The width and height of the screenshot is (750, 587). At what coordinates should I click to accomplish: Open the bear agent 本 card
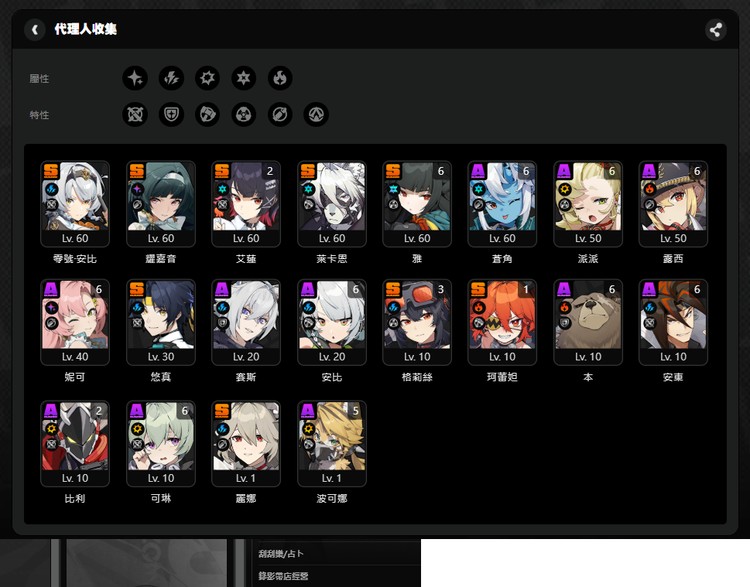[588, 322]
